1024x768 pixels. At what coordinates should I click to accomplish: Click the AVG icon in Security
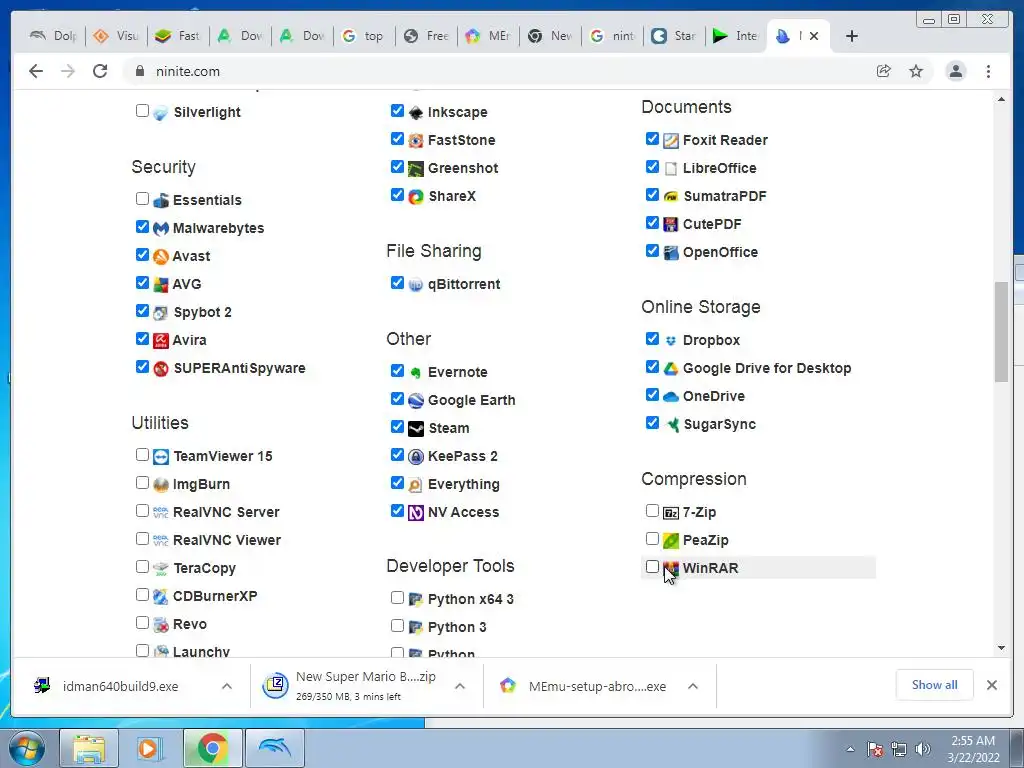161,285
